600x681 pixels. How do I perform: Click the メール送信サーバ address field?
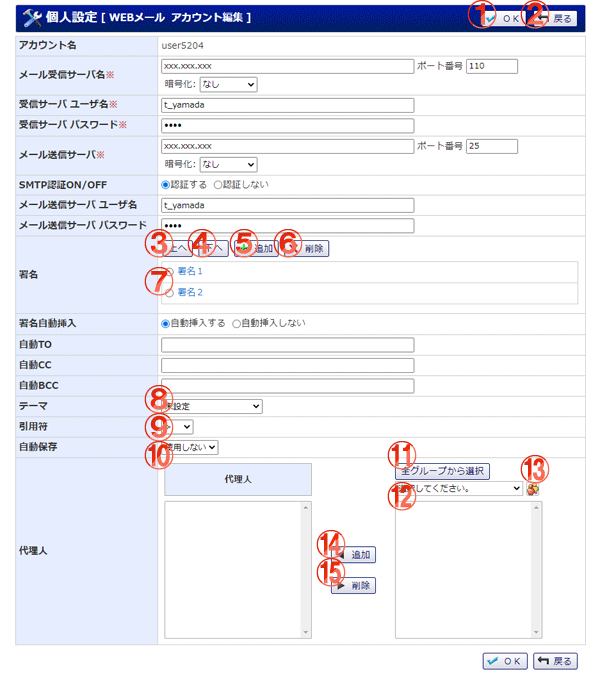(x=287, y=146)
